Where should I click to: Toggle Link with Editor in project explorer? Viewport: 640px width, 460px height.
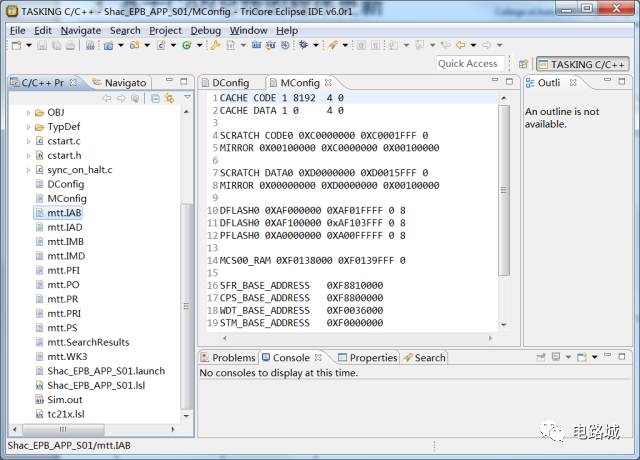click(x=169, y=98)
